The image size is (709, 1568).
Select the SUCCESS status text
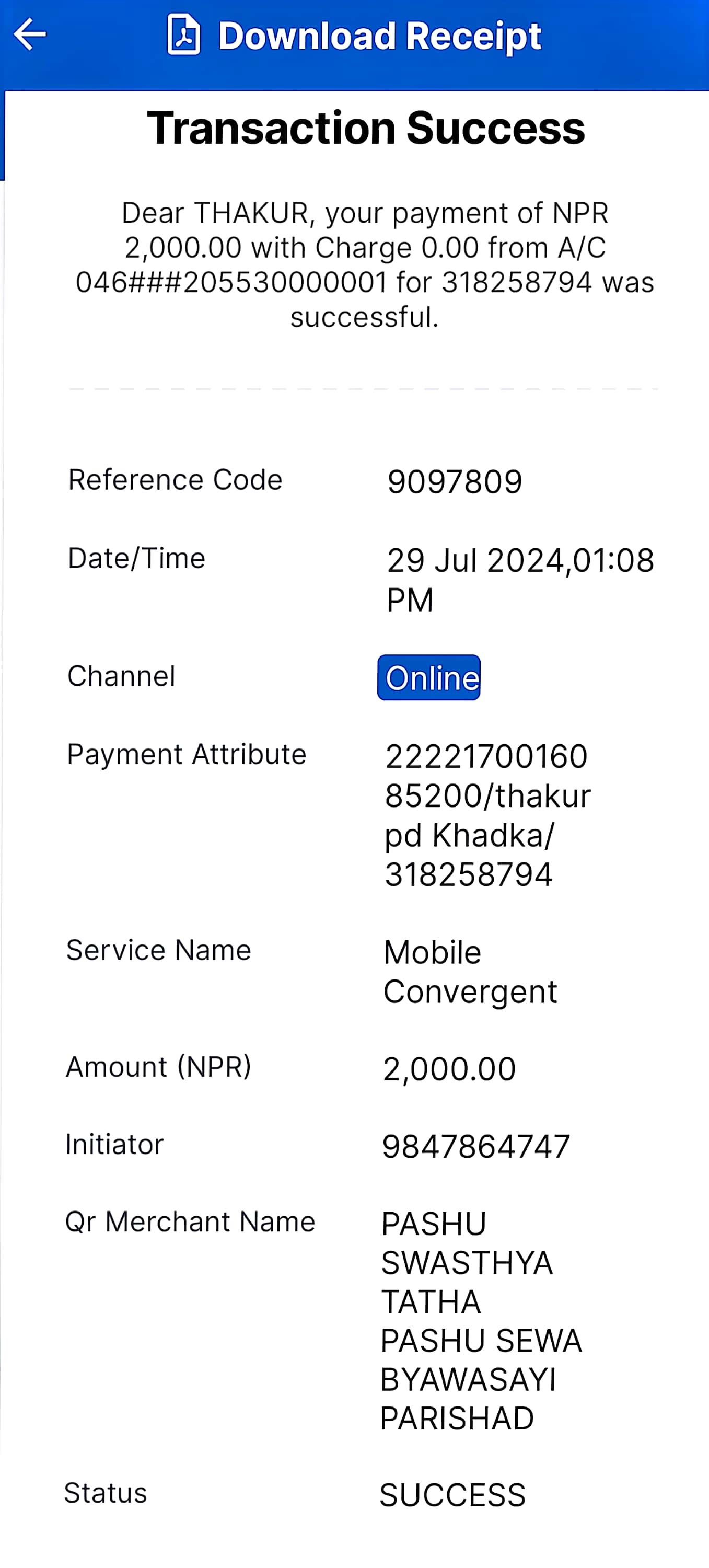[452, 1495]
